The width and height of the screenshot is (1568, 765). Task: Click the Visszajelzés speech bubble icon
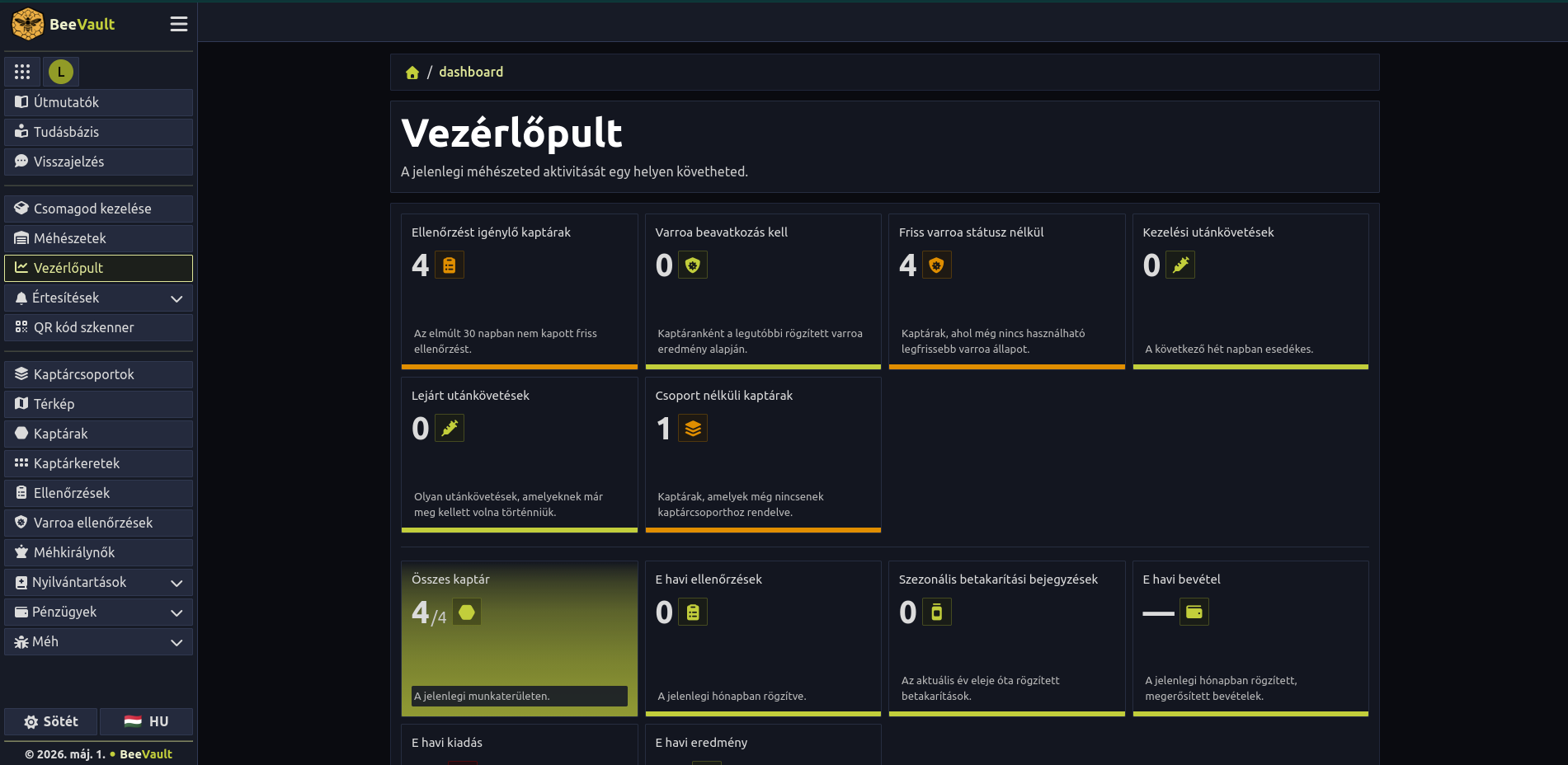click(x=21, y=162)
